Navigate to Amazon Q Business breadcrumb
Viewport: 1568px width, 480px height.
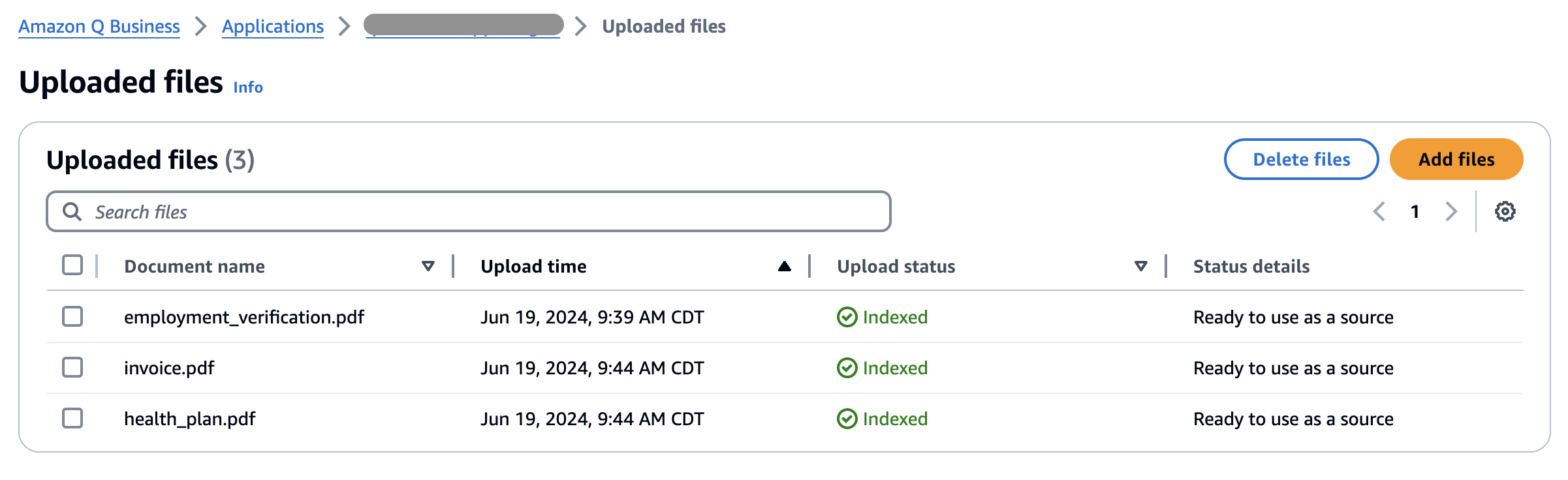99,27
